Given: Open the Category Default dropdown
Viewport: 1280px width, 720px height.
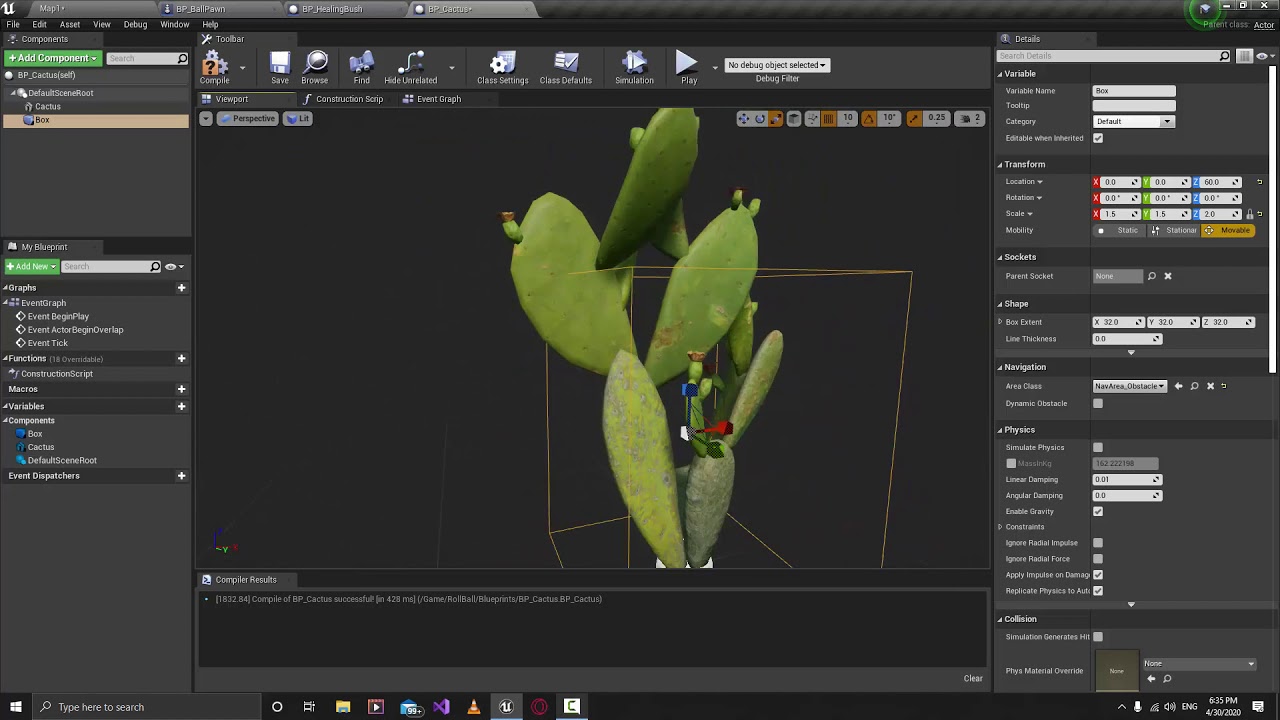Looking at the screenshot, I should pos(1133,121).
